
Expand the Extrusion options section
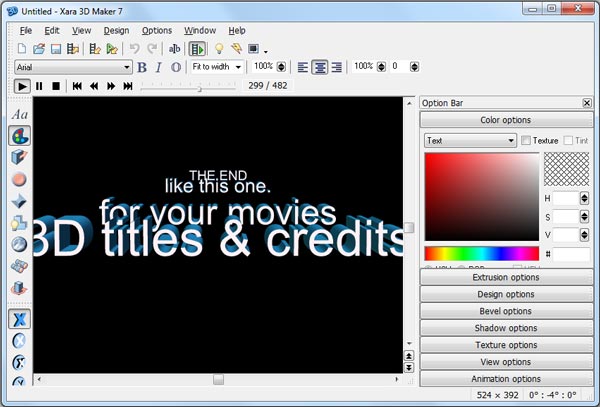[506, 277]
